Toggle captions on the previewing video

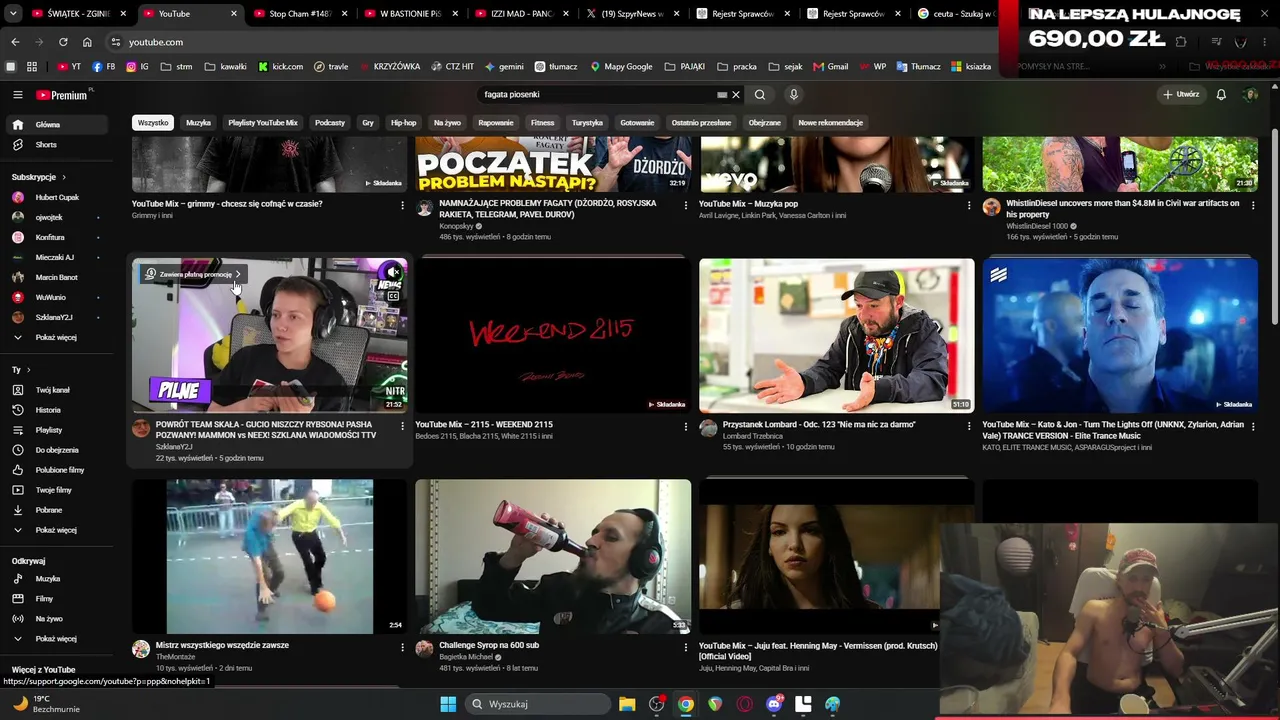coord(393,296)
